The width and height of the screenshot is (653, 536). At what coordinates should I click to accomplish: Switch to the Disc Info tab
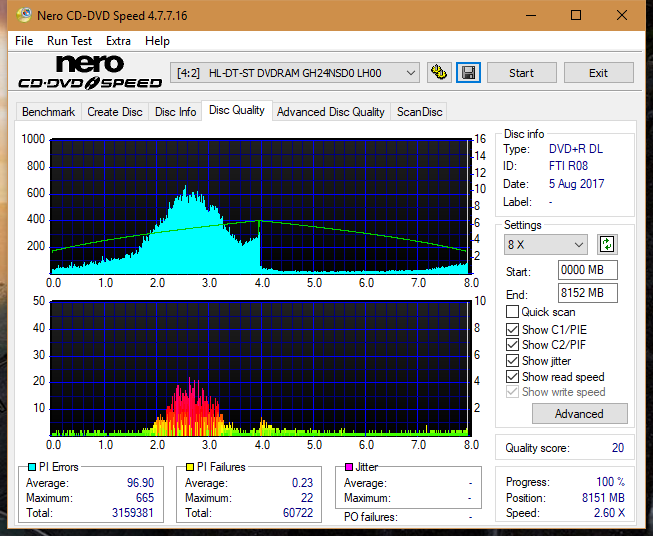click(x=175, y=112)
